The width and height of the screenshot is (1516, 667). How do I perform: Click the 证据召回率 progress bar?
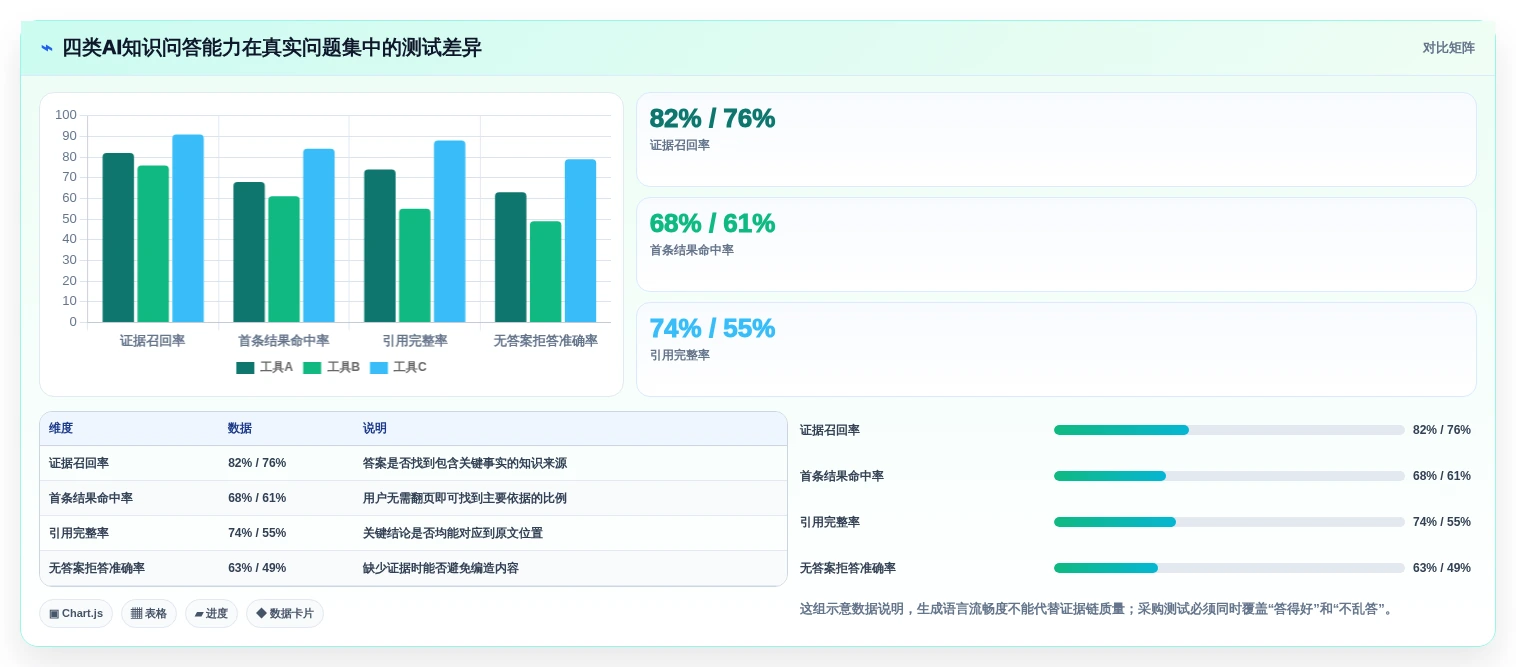(1229, 430)
